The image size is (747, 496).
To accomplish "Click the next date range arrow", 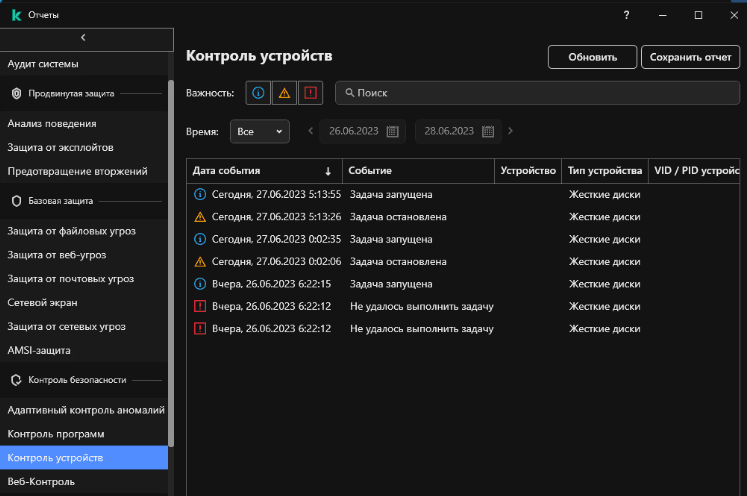I will click(x=510, y=131).
